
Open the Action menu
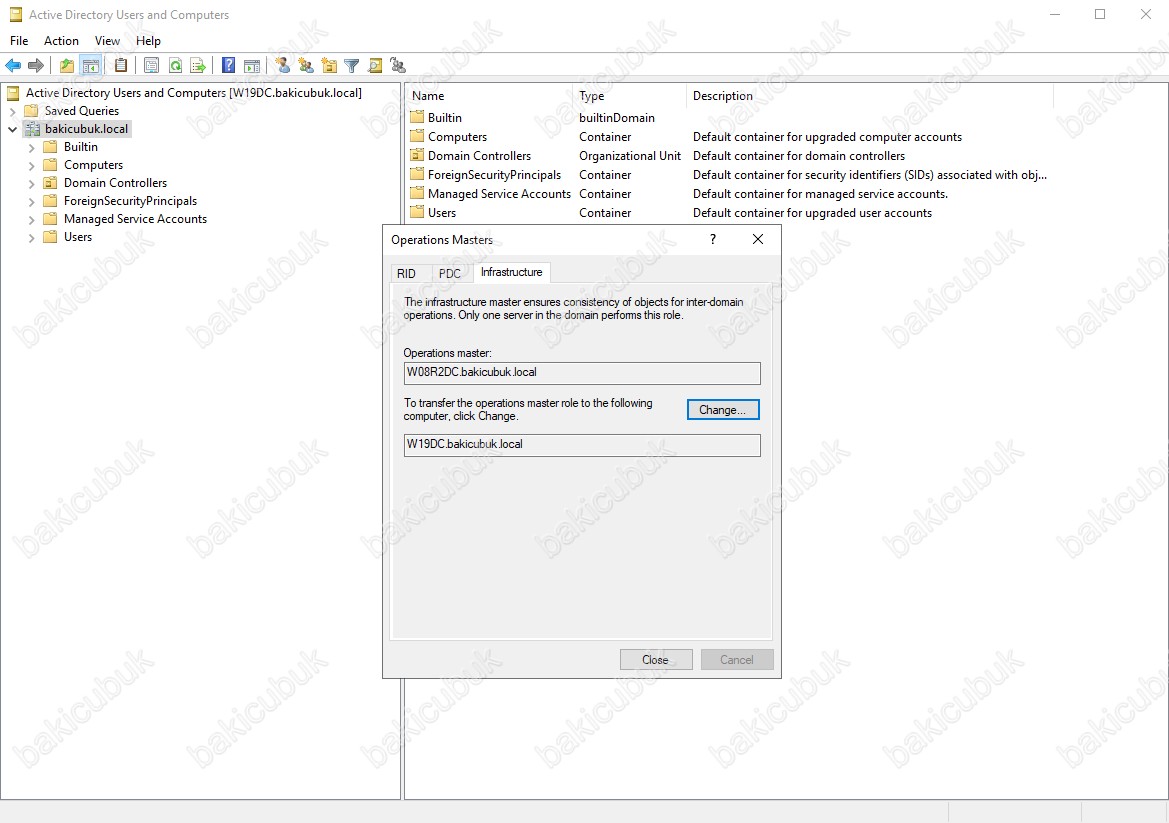point(61,41)
